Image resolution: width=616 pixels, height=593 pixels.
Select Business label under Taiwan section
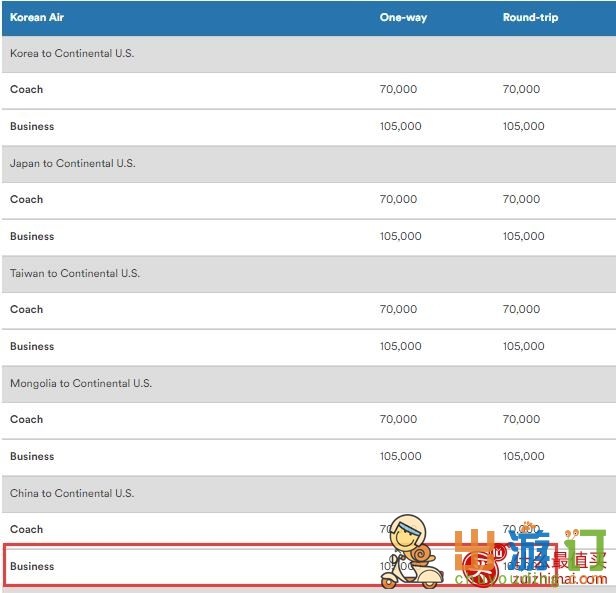click(x=32, y=346)
